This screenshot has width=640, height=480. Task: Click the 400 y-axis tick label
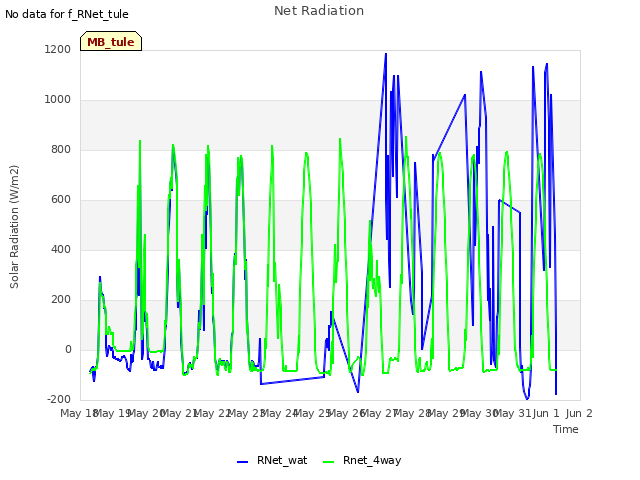point(61,249)
